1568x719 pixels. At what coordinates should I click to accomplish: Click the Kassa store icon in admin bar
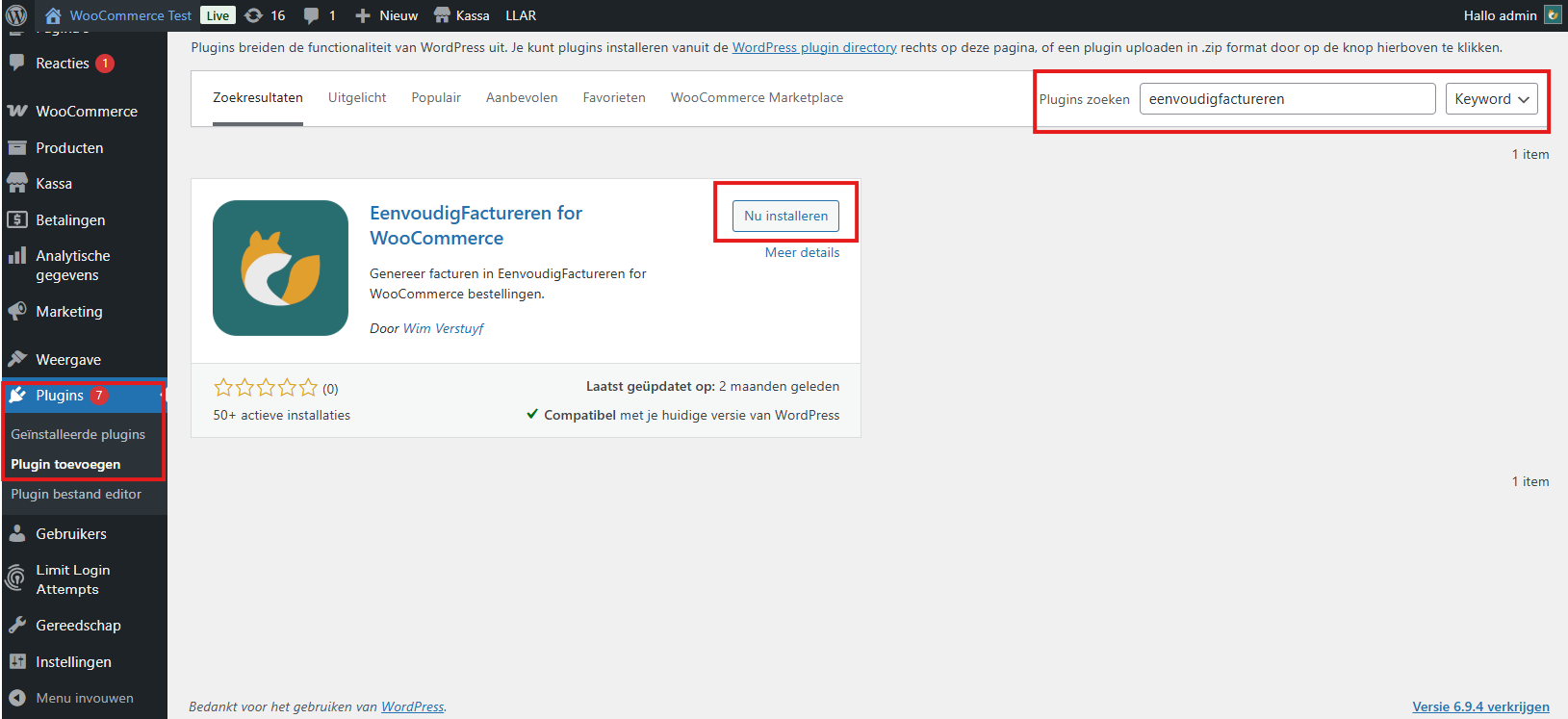pos(442,15)
